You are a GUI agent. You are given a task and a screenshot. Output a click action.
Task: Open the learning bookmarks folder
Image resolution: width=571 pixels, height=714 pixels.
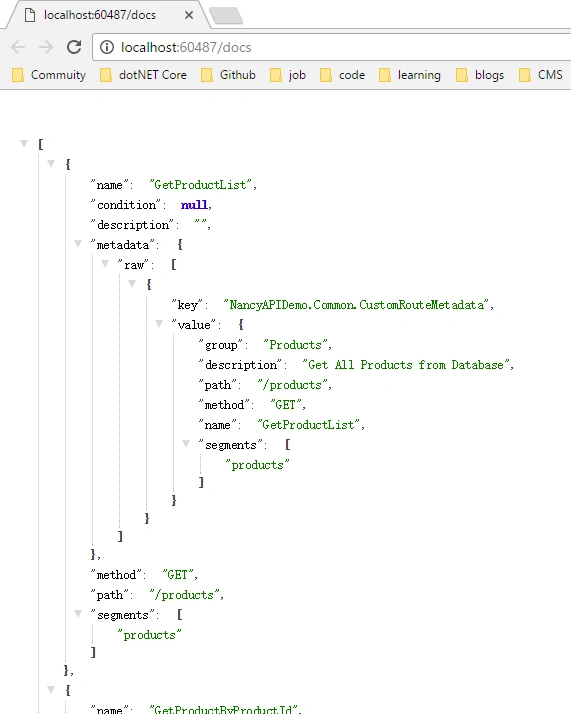click(410, 75)
